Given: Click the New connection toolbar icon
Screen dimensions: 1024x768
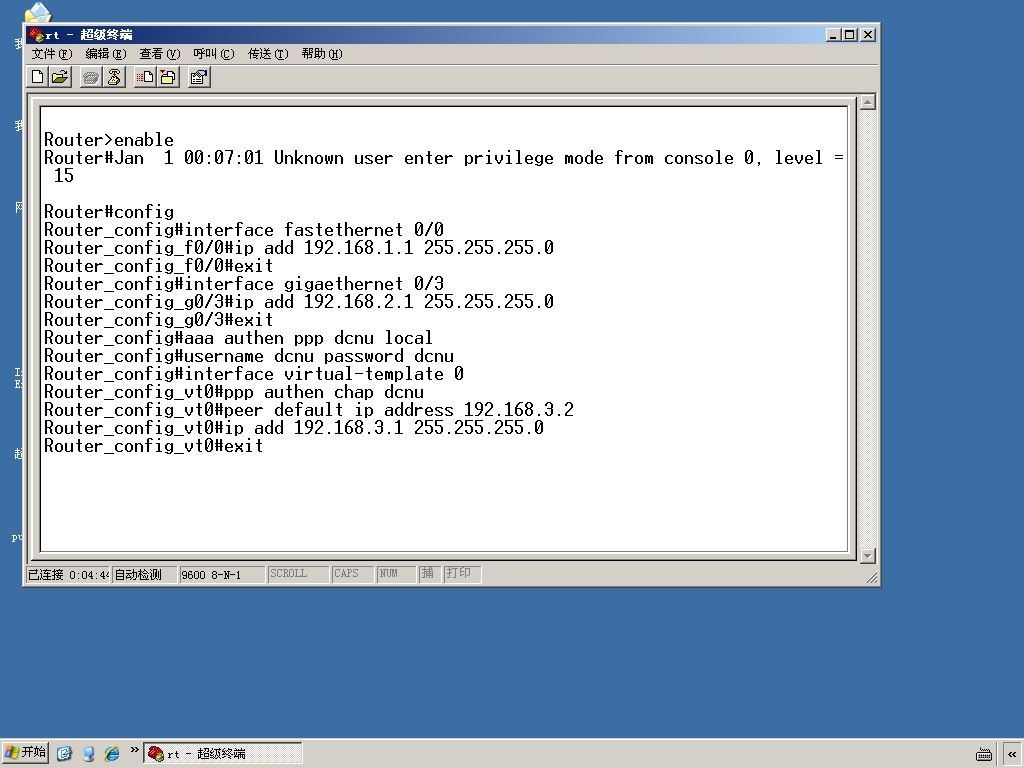Looking at the screenshot, I should click(x=38, y=78).
